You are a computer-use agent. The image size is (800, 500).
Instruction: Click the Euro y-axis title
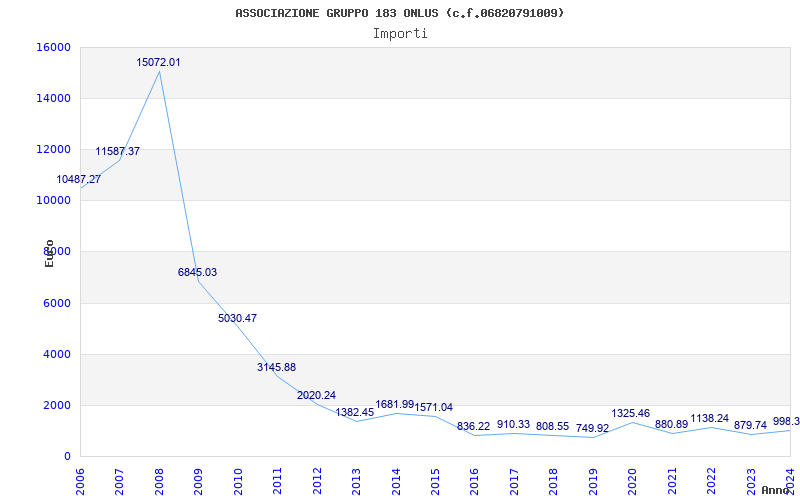pos(49,253)
